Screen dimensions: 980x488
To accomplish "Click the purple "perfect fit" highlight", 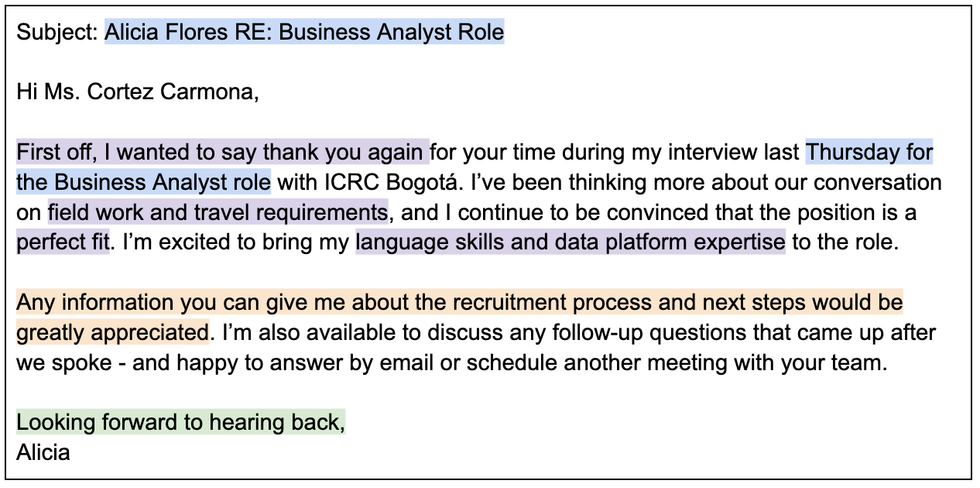I will coord(62,243).
